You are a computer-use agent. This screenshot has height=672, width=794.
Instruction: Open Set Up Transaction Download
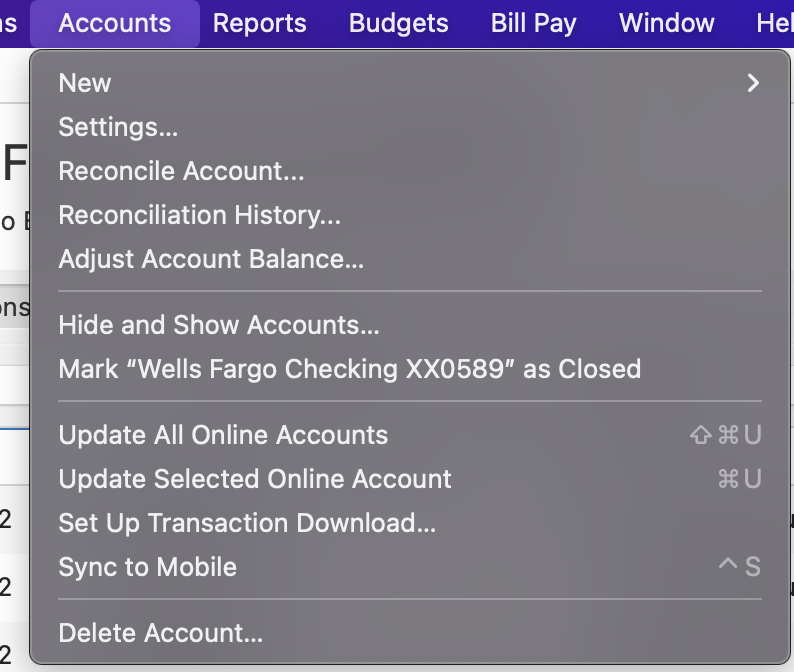pos(247,523)
